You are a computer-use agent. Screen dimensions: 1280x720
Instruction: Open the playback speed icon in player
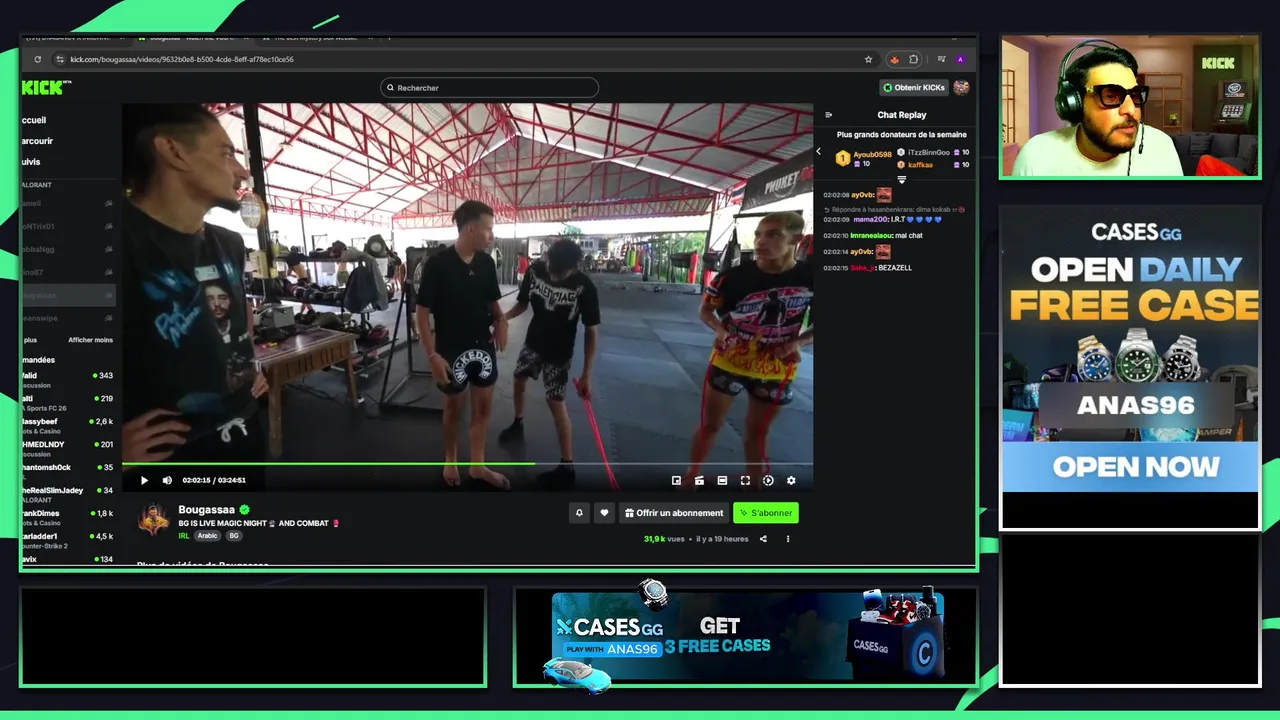click(x=768, y=480)
